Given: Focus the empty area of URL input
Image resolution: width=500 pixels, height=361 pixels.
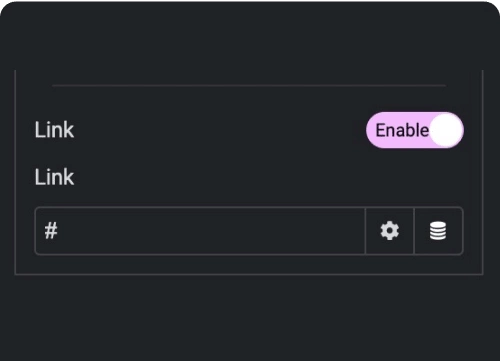Looking at the screenshot, I should coord(210,231).
